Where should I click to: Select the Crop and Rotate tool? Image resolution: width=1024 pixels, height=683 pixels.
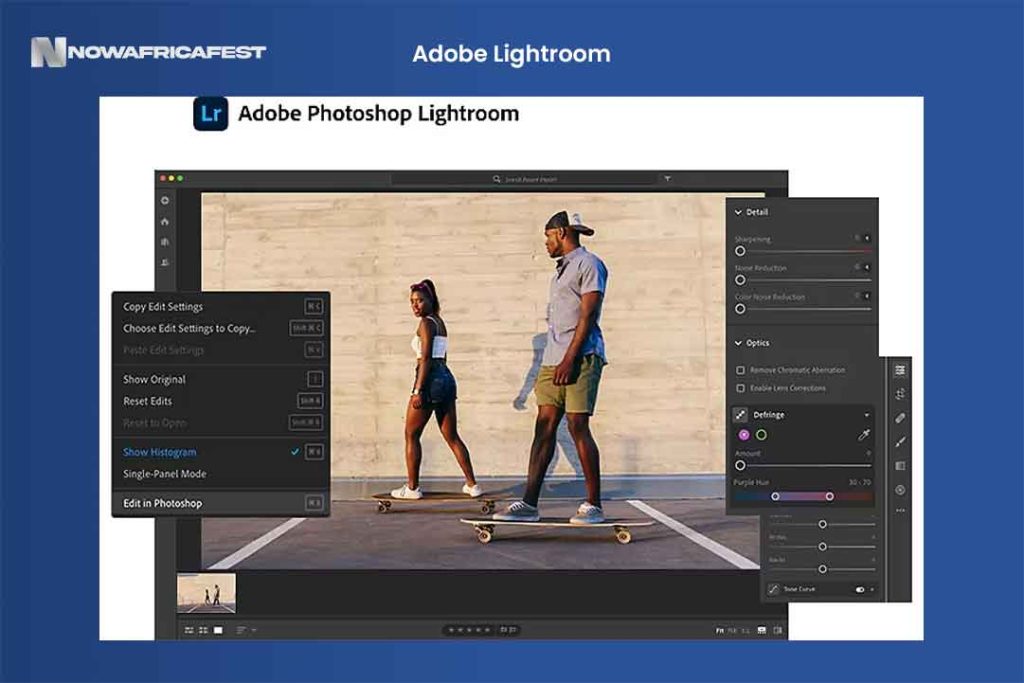pyautogui.click(x=900, y=394)
